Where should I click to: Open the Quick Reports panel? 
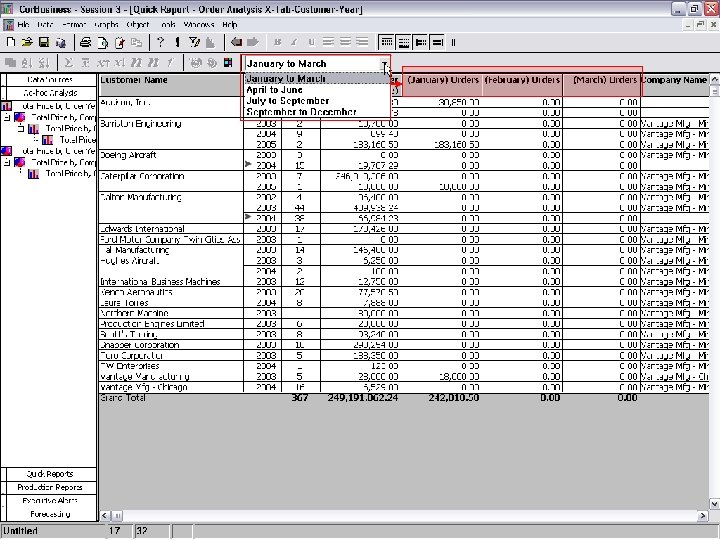[x=50, y=474]
